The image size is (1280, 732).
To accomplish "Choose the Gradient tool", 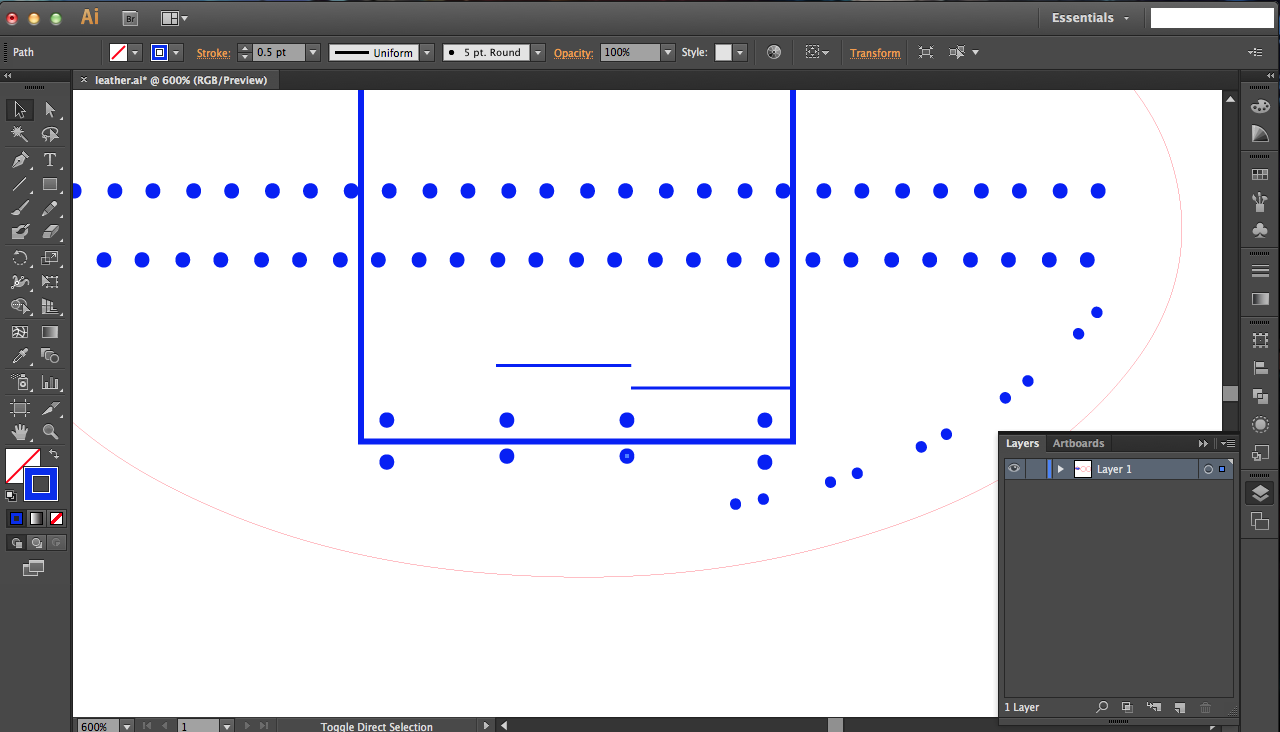I will pos(50,332).
